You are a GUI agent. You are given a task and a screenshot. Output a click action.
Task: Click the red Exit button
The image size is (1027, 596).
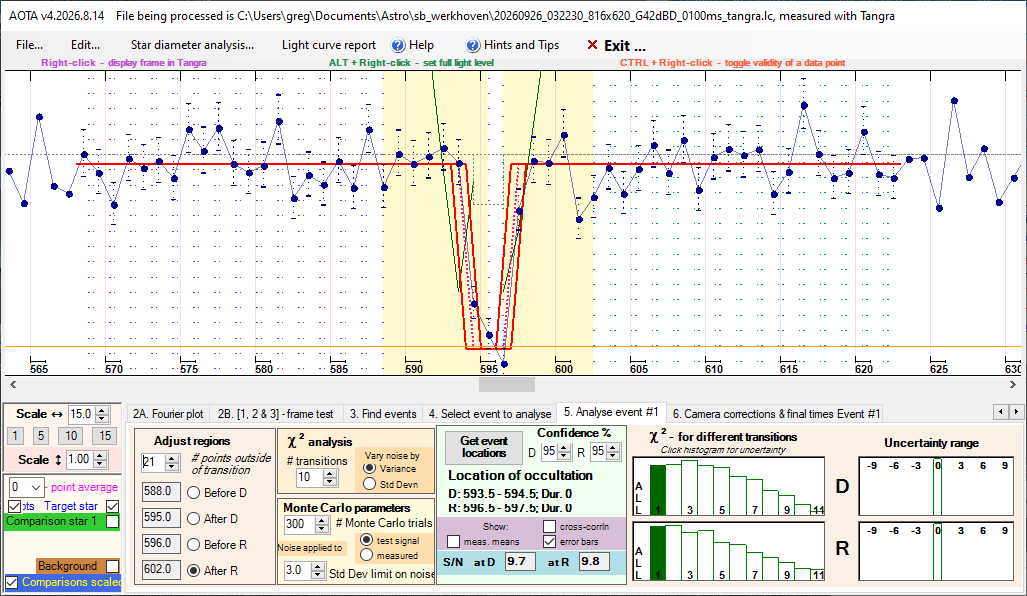point(616,46)
